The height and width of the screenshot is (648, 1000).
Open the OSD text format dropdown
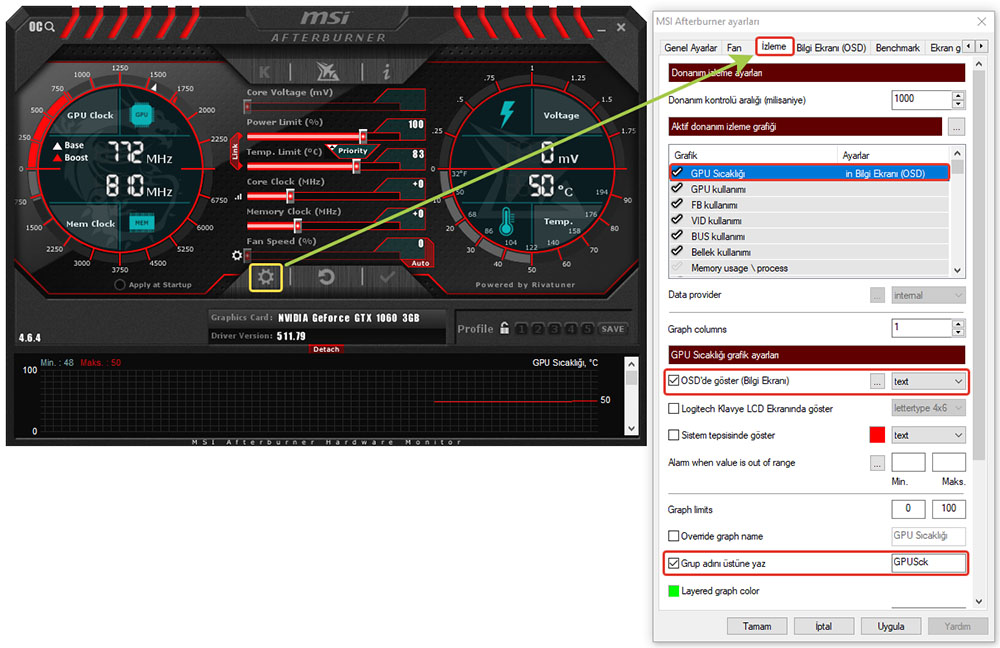[928, 381]
